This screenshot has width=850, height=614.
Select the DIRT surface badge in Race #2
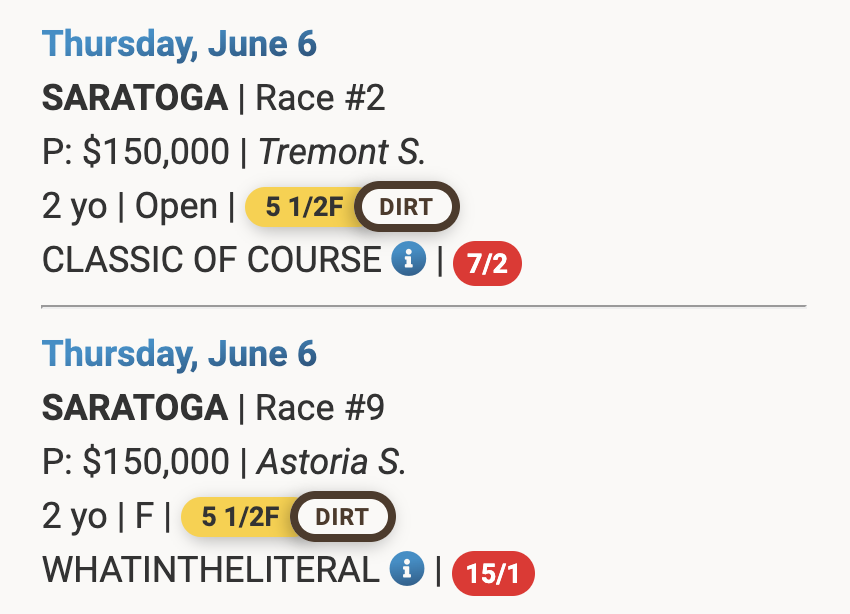click(x=407, y=206)
